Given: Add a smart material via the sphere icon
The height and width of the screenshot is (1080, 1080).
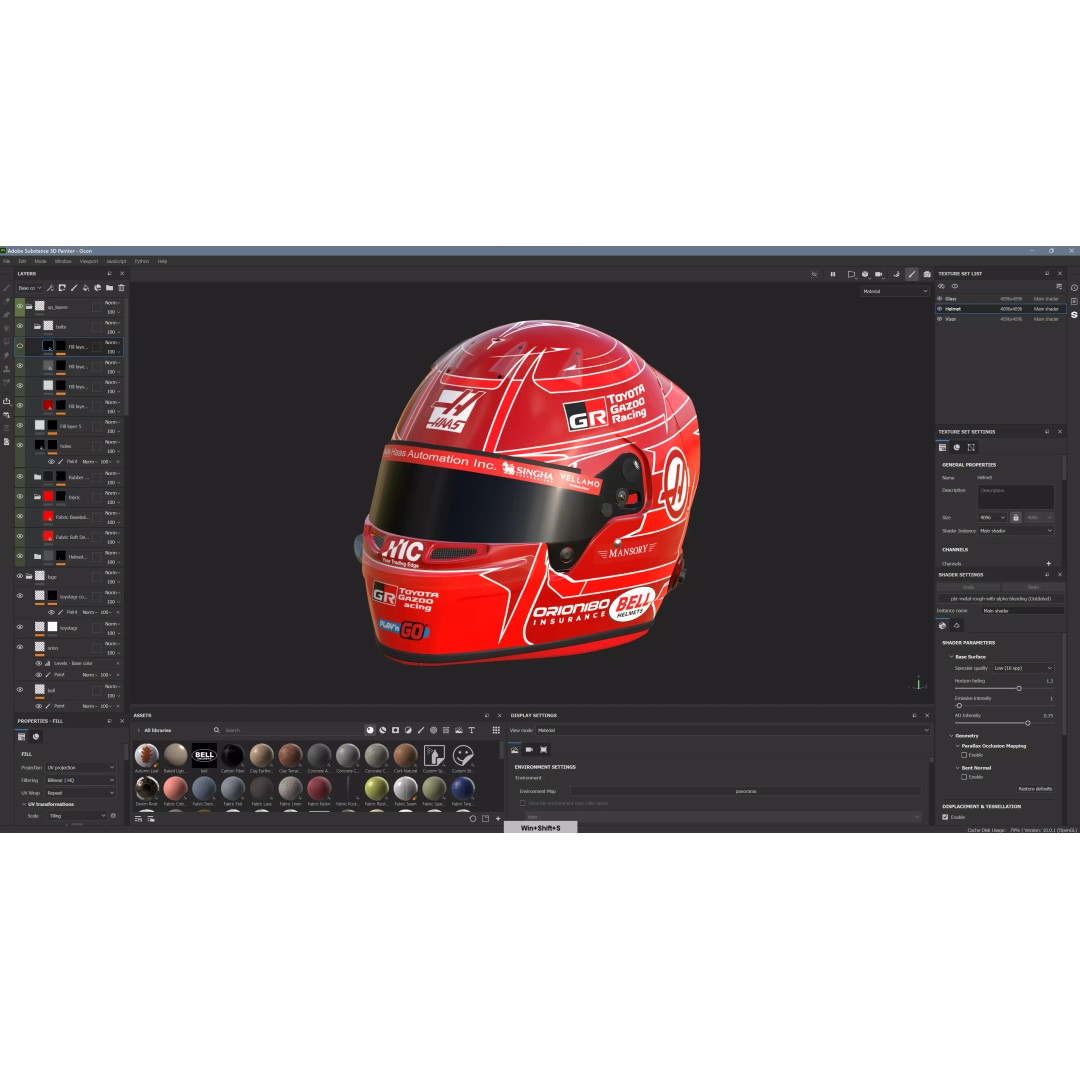Looking at the screenshot, I should 97,288.
